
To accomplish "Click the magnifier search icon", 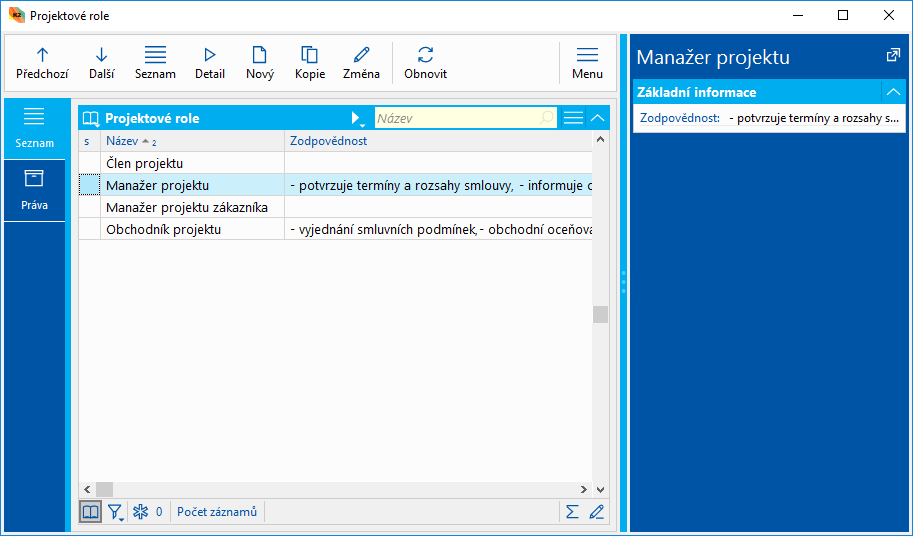I will (x=547, y=118).
